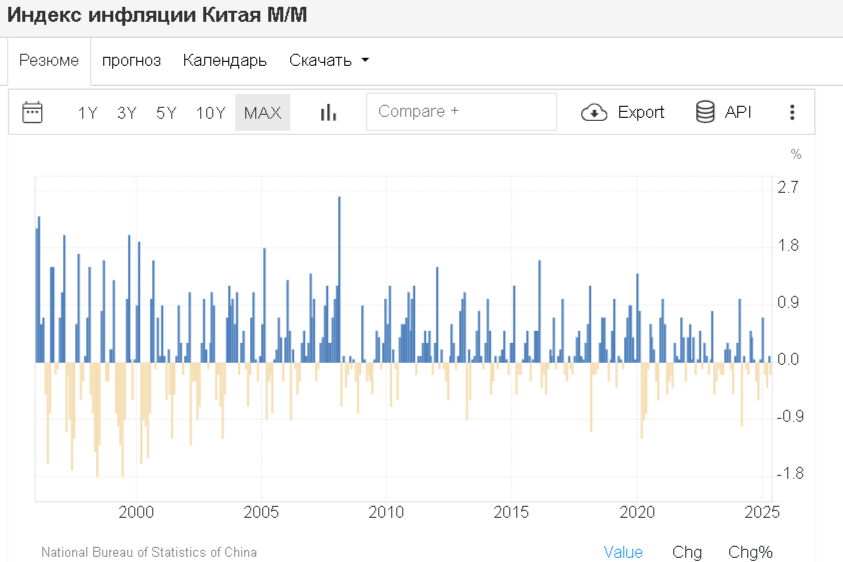Open the three-dot more options menu

tap(792, 112)
